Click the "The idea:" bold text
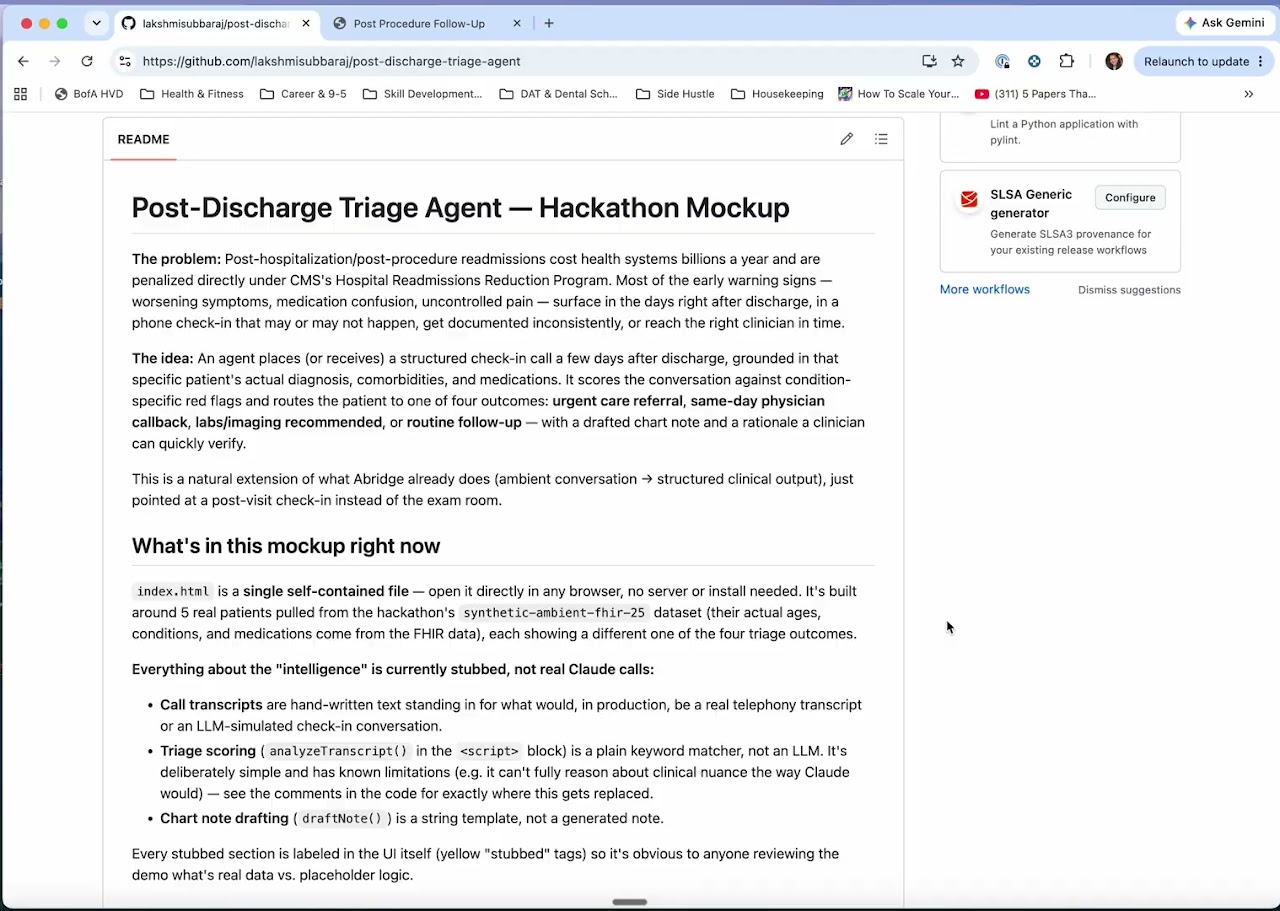1280x911 pixels. click(x=163, y=358)
